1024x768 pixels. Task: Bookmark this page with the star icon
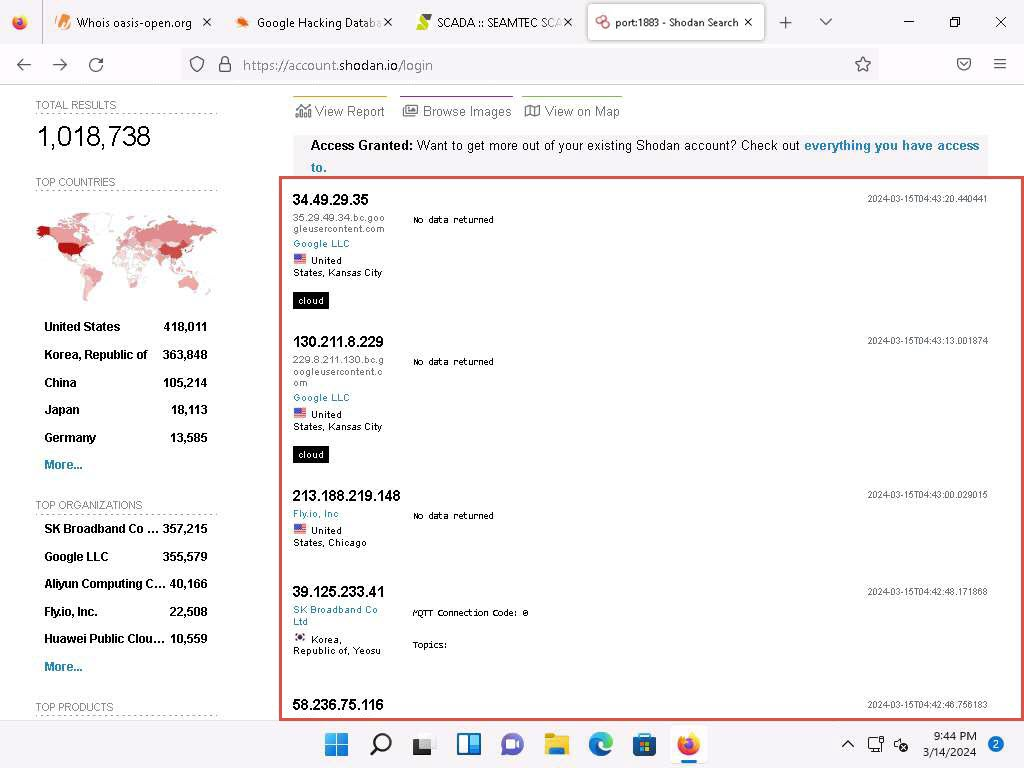pos(863,64)
